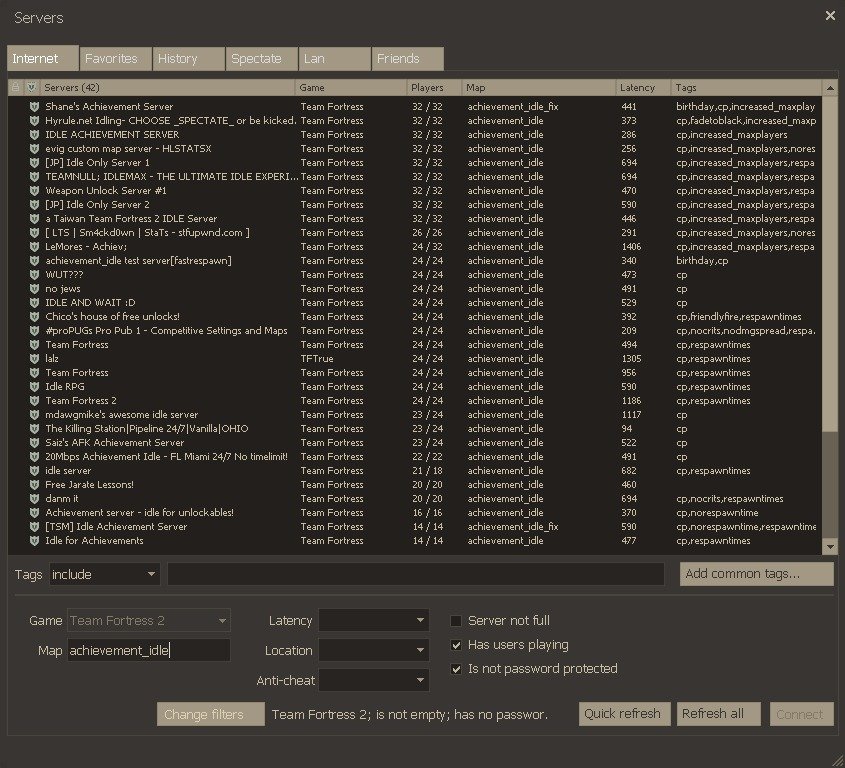Click shield icon next to Idle RPG server
Image resolution: width=845 pixels, height=768 pixels.
[x=33, y=386]
